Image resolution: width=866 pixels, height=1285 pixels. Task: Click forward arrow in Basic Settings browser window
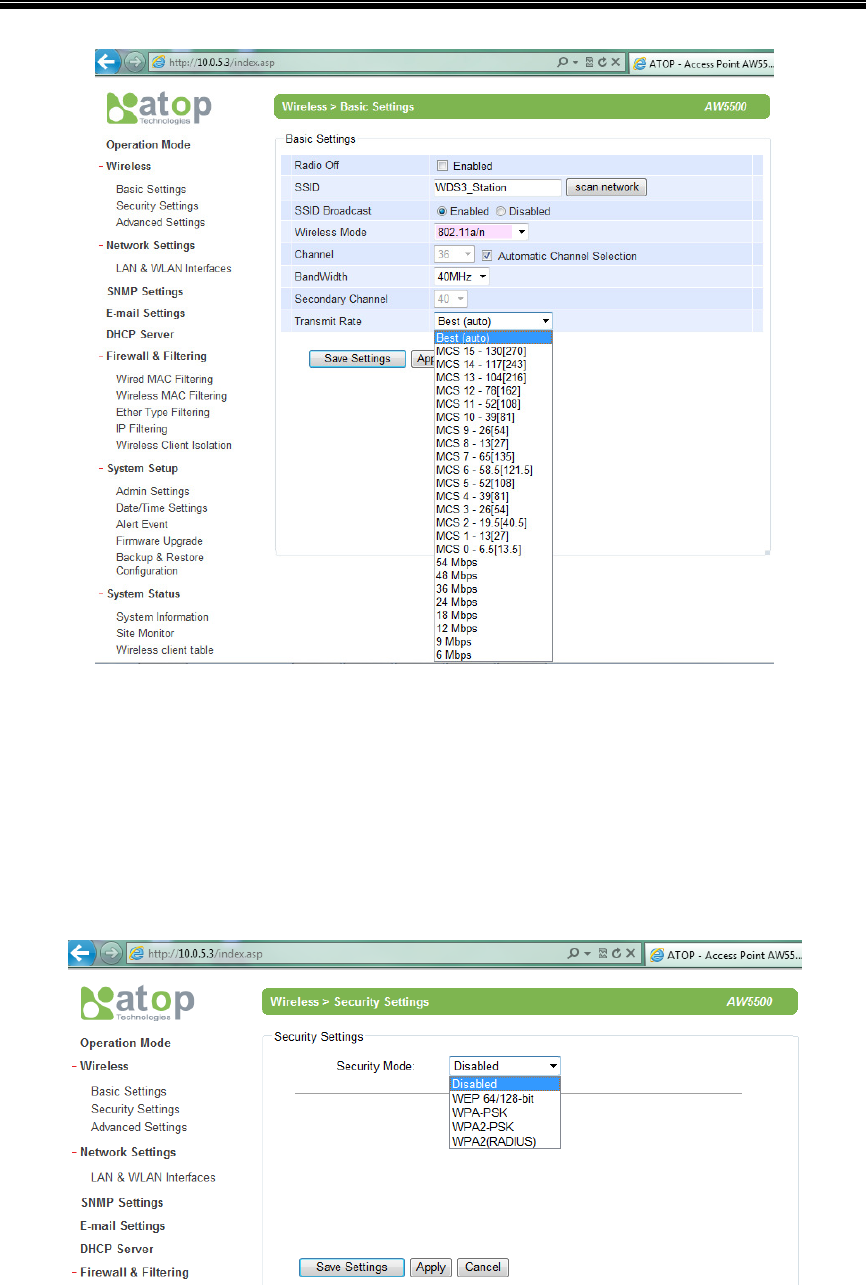[x=133, y=62]
